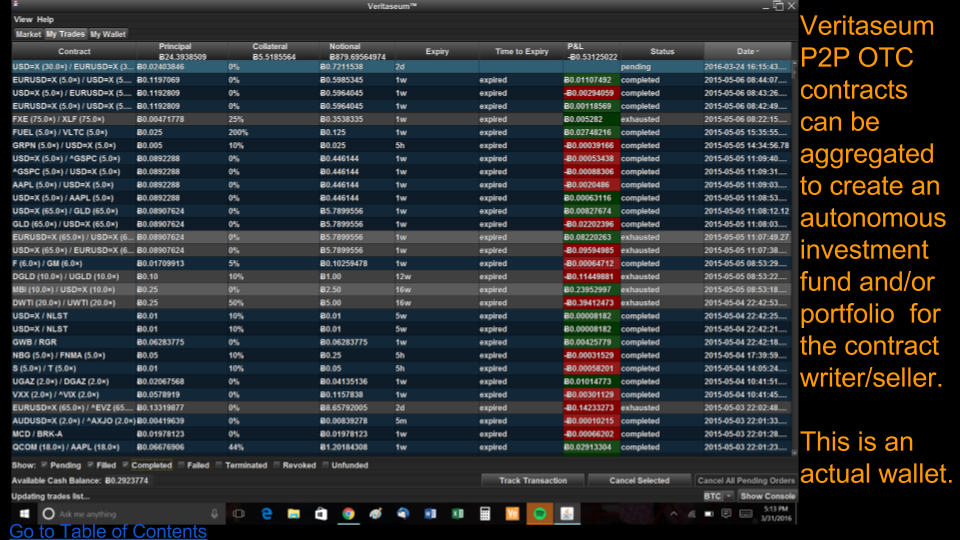Image resolution: width=960 pixels, height=540 pixels.
Task: Sort by the Date column header
Action: [x=747, y=51]
